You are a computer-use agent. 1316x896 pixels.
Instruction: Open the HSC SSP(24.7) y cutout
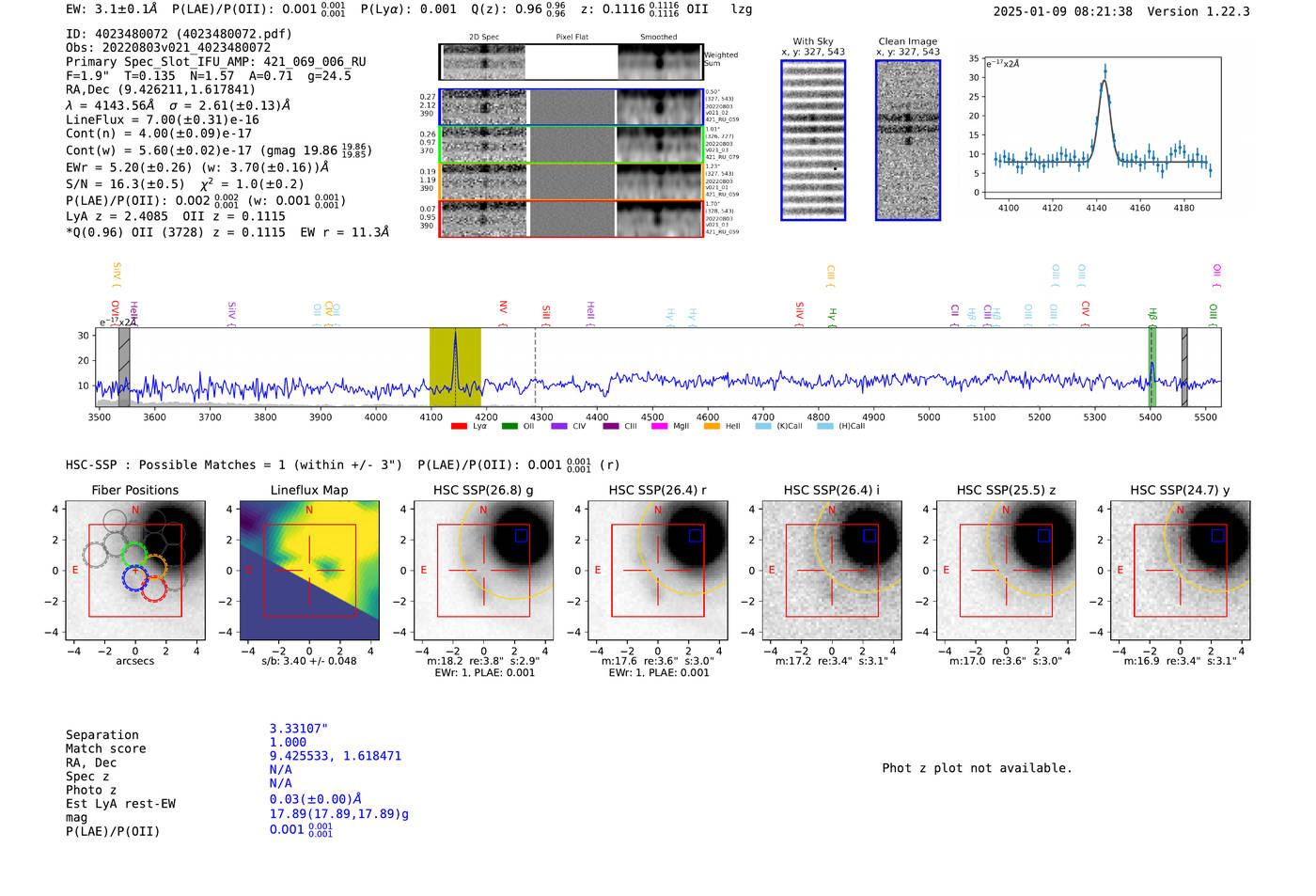point(1181,570)
